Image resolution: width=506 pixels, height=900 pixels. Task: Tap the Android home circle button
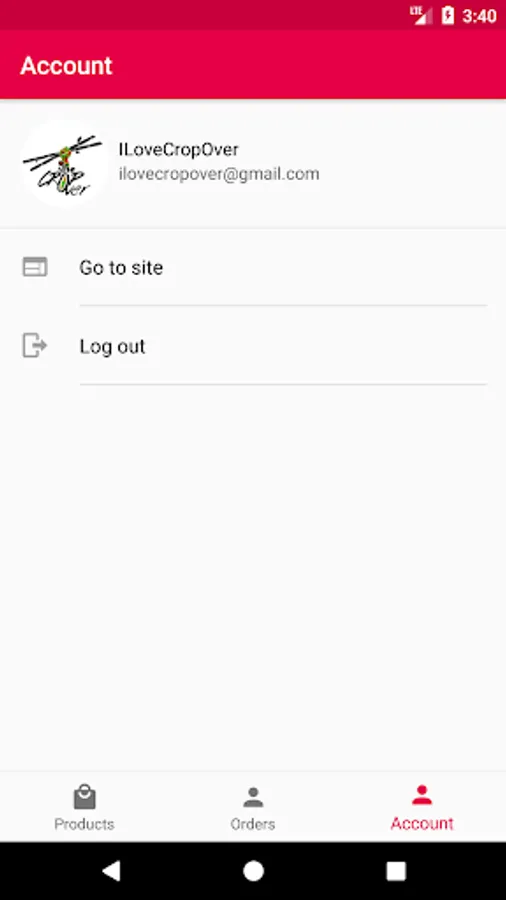[253, 871]
